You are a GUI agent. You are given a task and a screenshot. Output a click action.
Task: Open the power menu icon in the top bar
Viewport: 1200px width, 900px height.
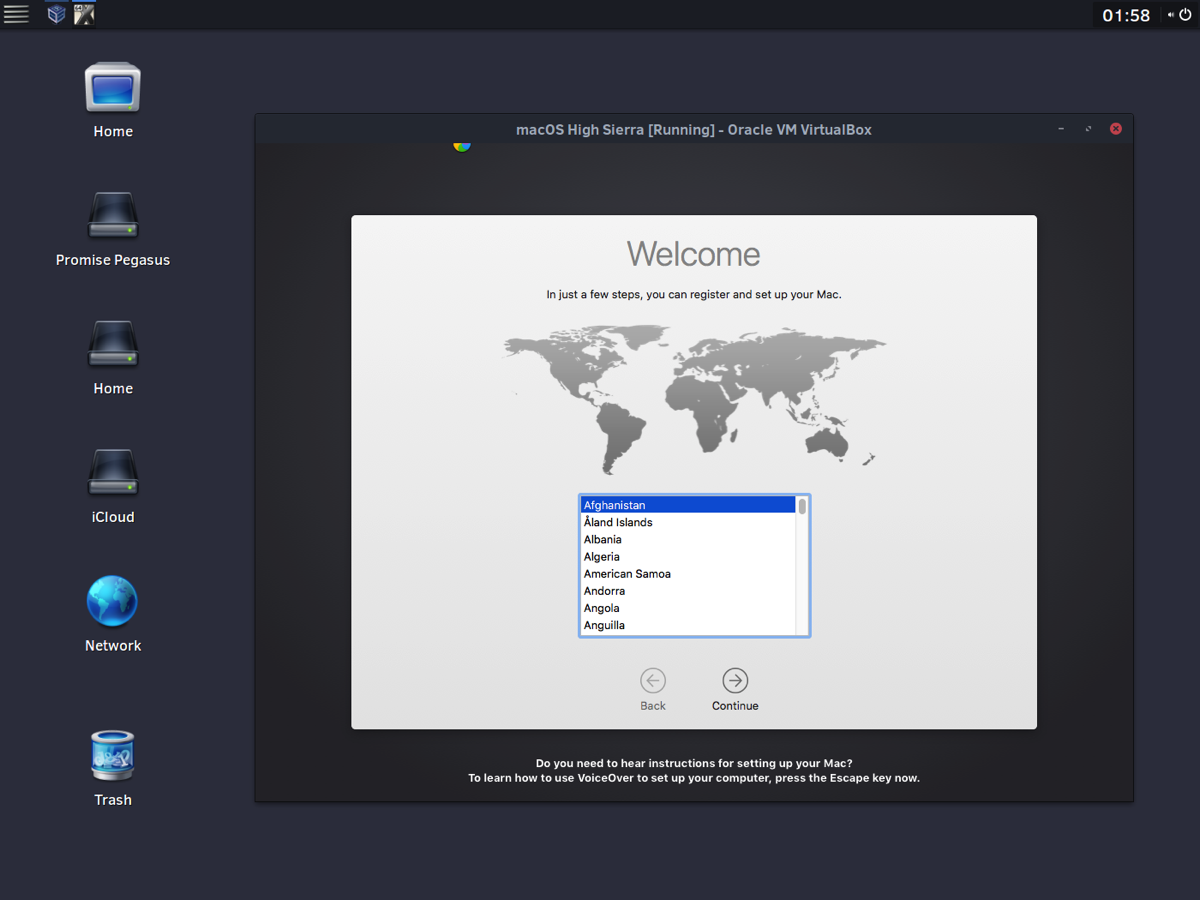pyautogui.click(x=1185, y=15)
